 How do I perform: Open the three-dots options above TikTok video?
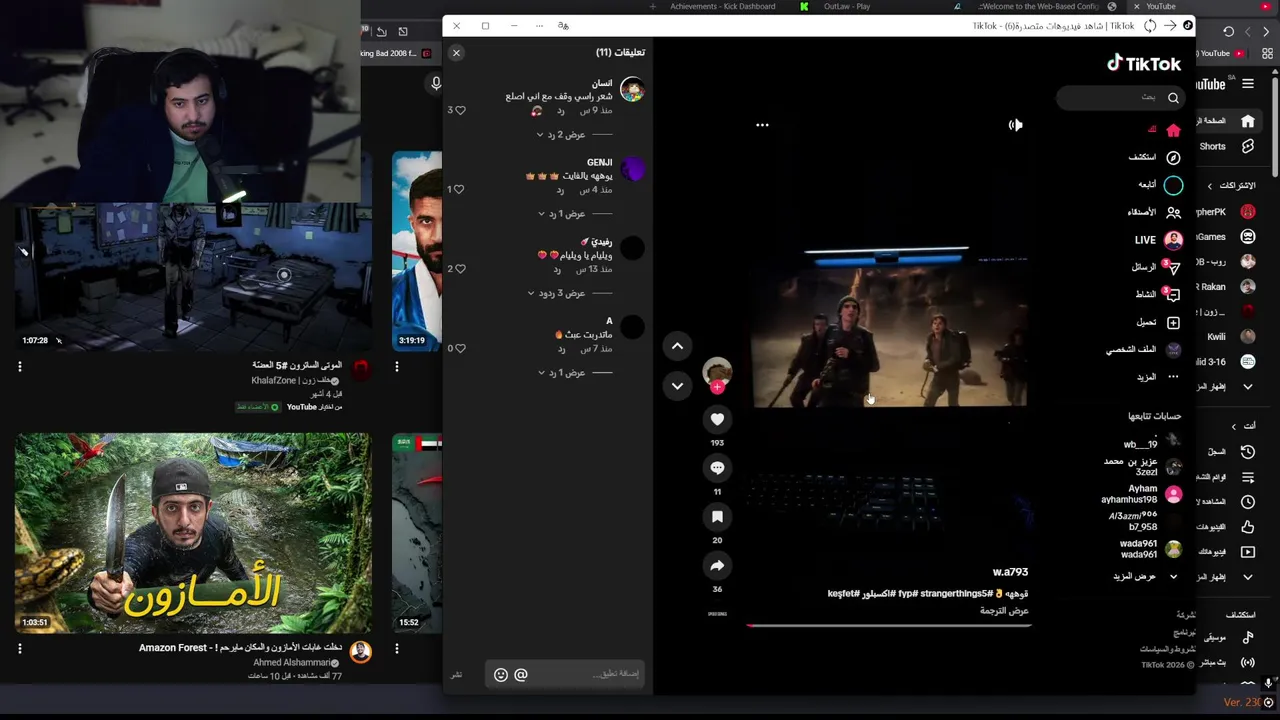(x=762, y=125)
